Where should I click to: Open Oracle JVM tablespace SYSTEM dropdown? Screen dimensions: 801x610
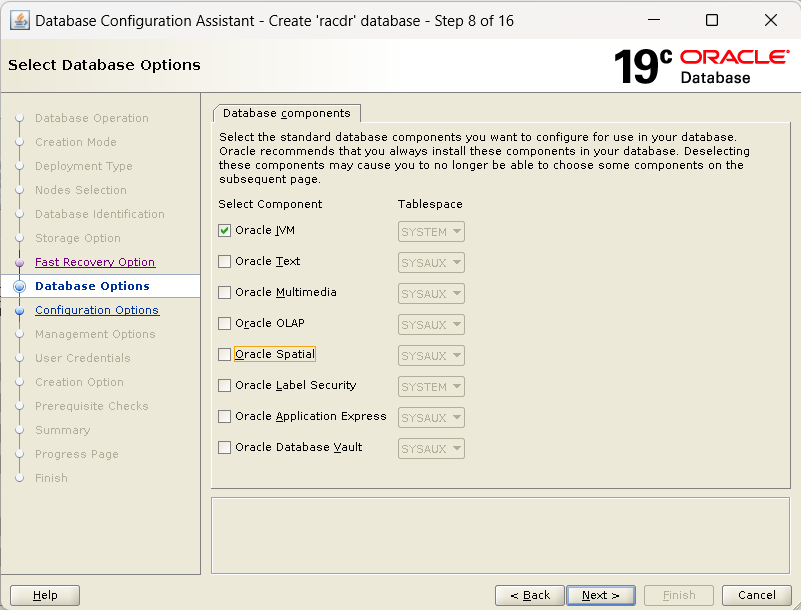pyautogui.click(x=431, y=232)
